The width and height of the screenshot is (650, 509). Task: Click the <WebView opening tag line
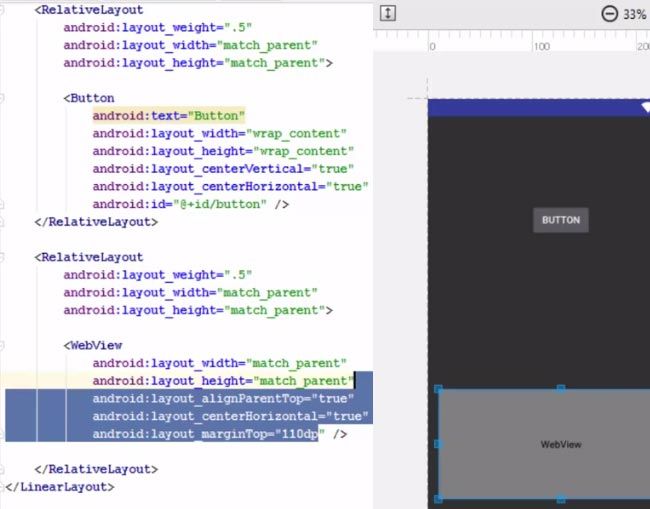(x=93, y=345)
